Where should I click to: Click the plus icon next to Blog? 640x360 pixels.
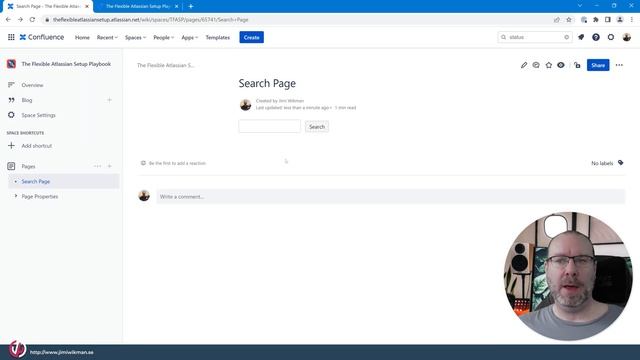coord(109,100)
